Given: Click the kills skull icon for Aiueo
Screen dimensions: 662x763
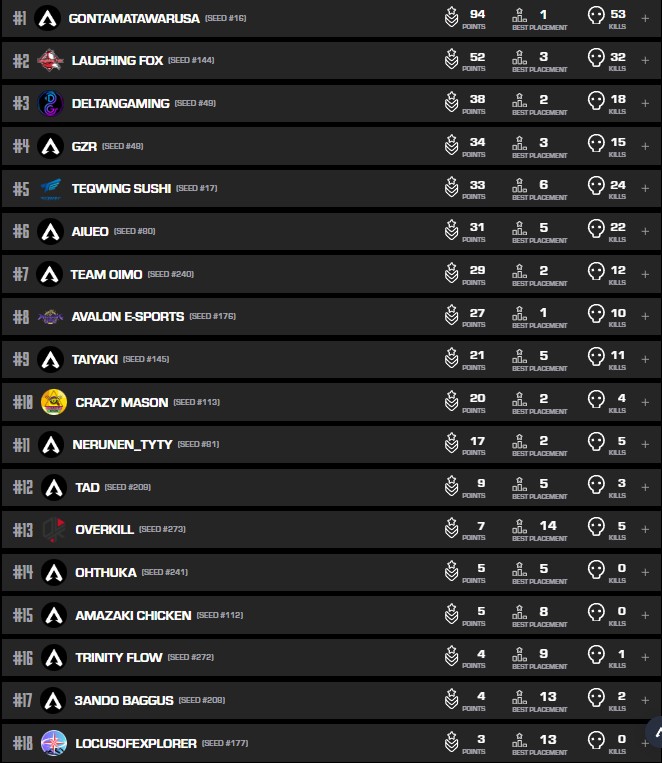Looking at the screenshot, I should click(596, 231).
